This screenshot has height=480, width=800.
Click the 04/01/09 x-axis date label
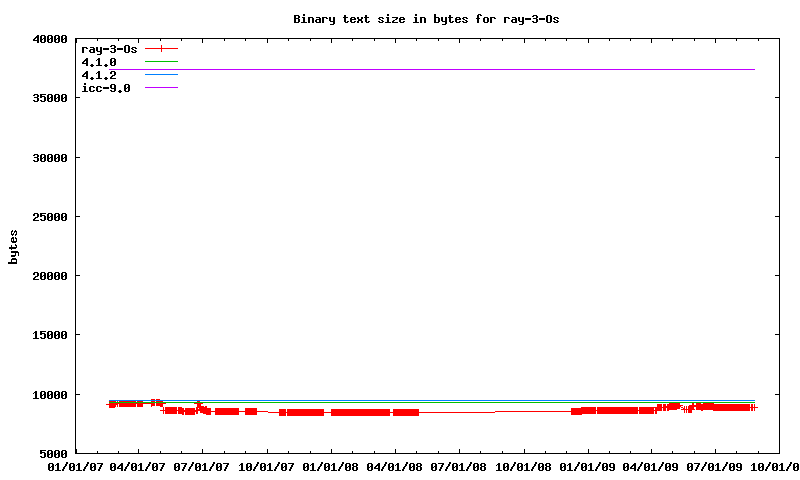coord(651,467)
